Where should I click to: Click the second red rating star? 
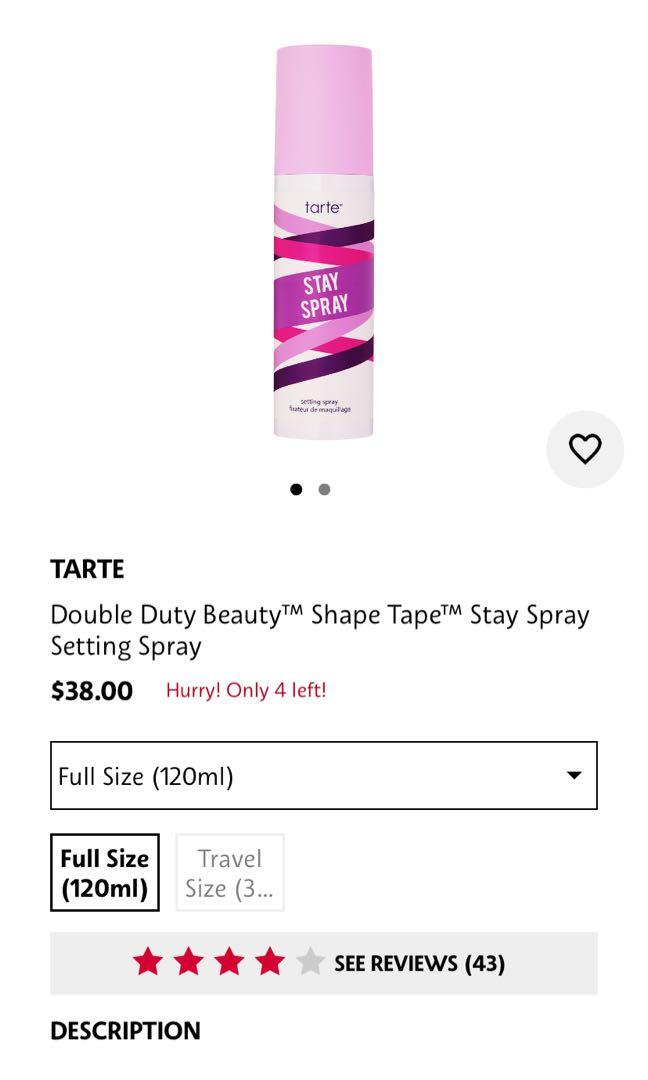[x=188, y=964]
